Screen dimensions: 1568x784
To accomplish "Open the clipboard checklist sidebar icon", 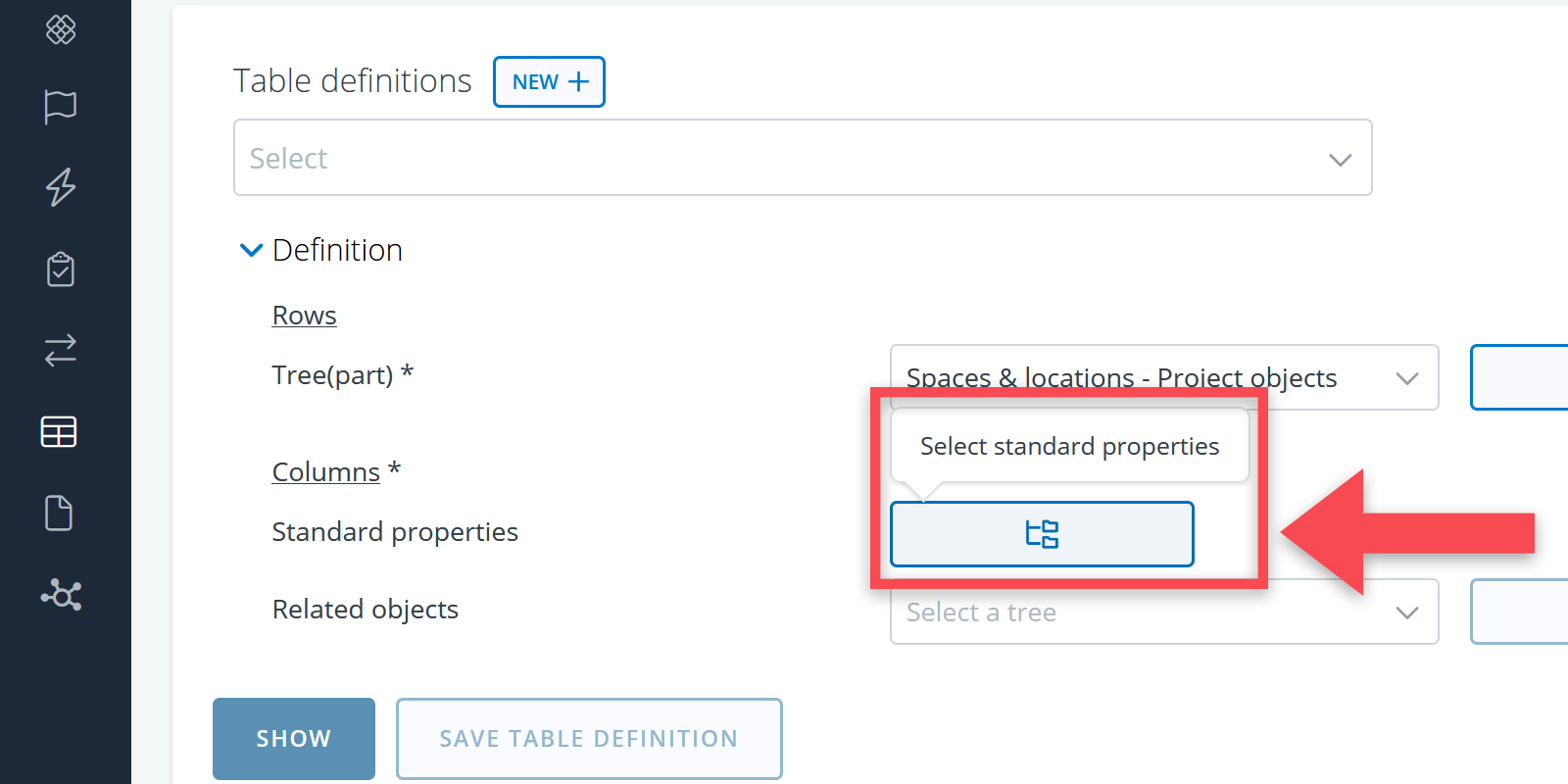I will pos(61,269).
